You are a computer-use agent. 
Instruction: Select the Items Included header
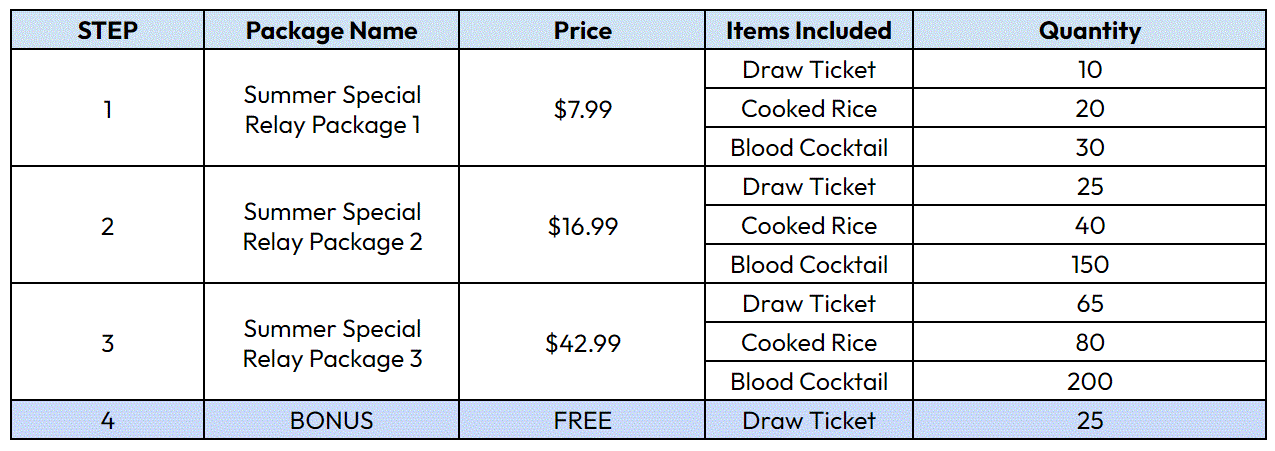pyautogui.click(x=809, y=31)
